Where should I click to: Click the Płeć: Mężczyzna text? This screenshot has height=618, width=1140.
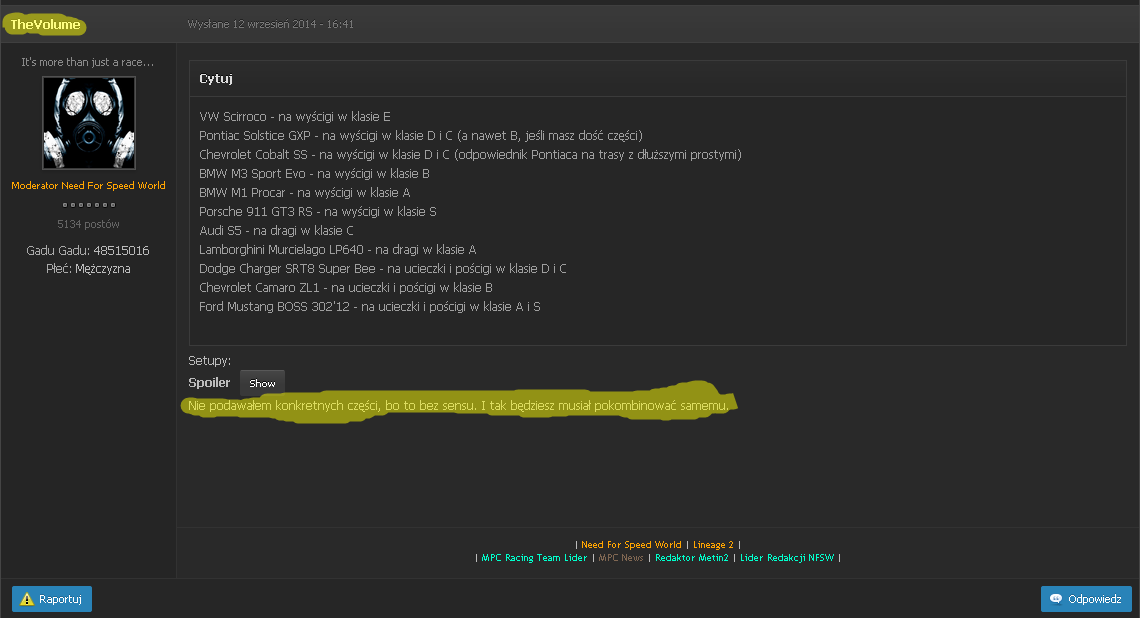point(88,268)
